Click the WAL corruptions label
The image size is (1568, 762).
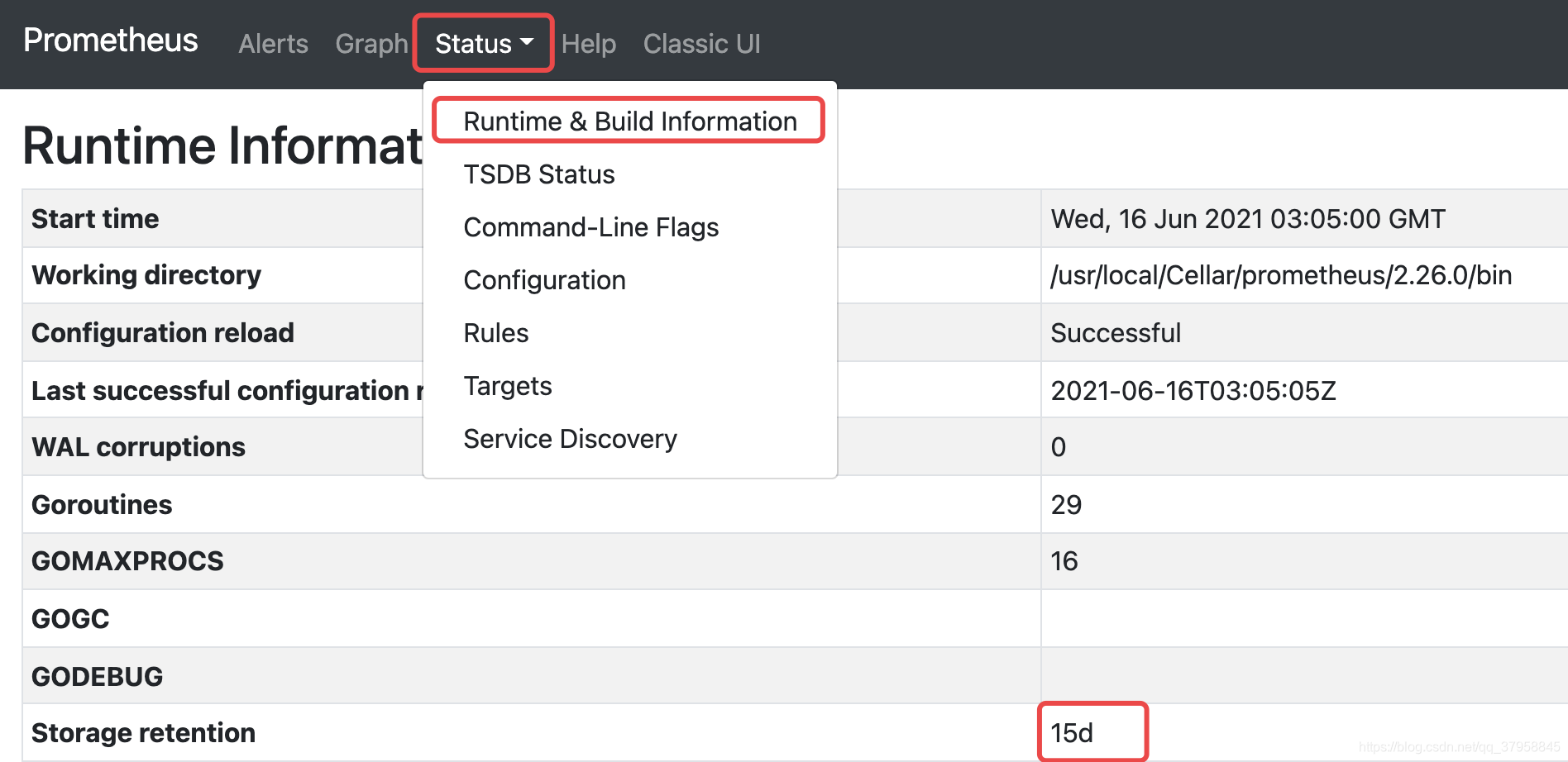coord(138,447)
